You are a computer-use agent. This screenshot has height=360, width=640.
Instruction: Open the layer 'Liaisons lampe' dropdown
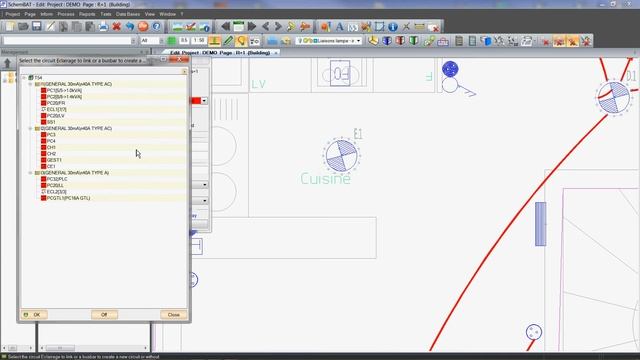[358, 41]
